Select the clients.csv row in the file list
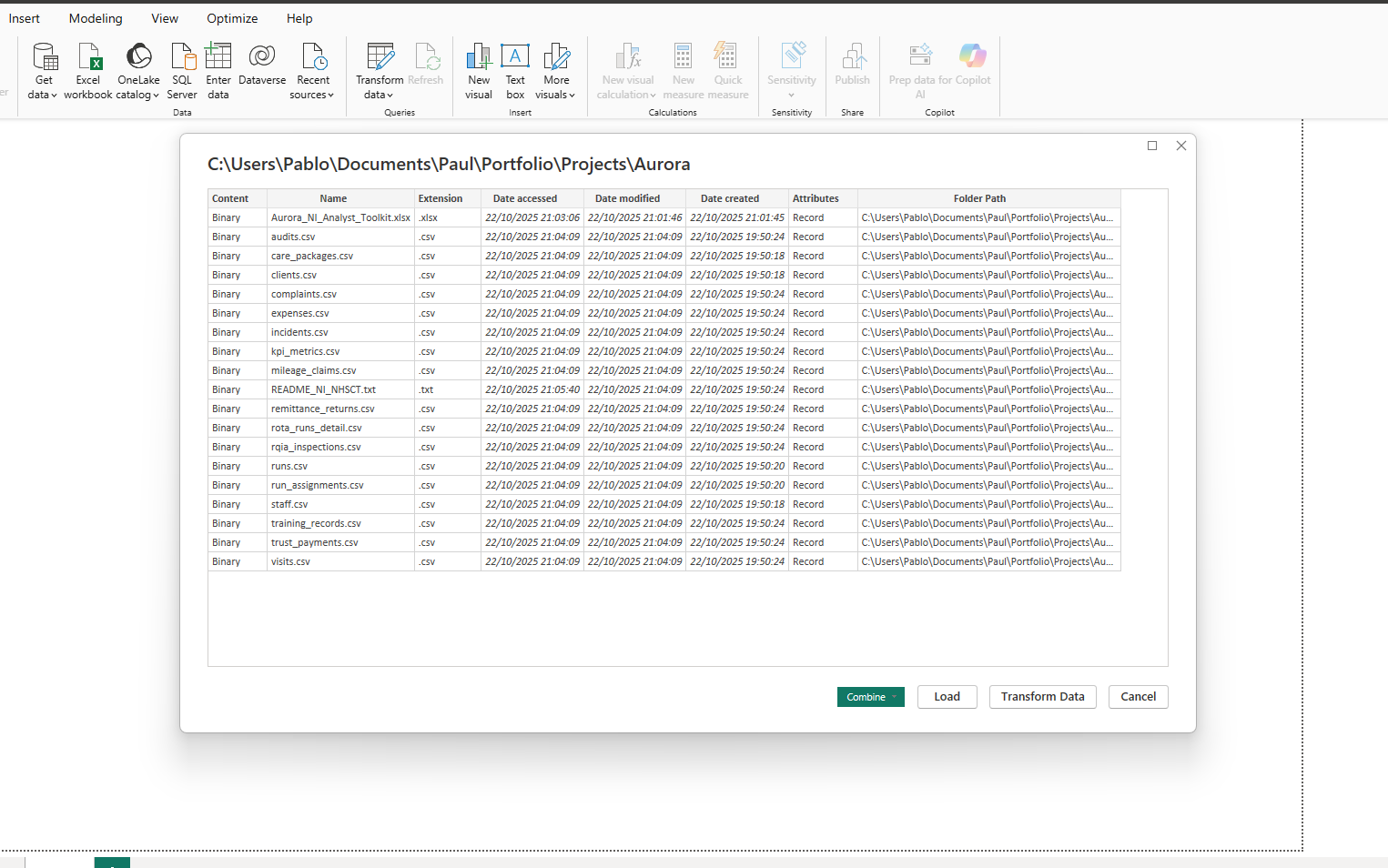The width and height of the screenshot is (1388, 868). tap(293, 275)
